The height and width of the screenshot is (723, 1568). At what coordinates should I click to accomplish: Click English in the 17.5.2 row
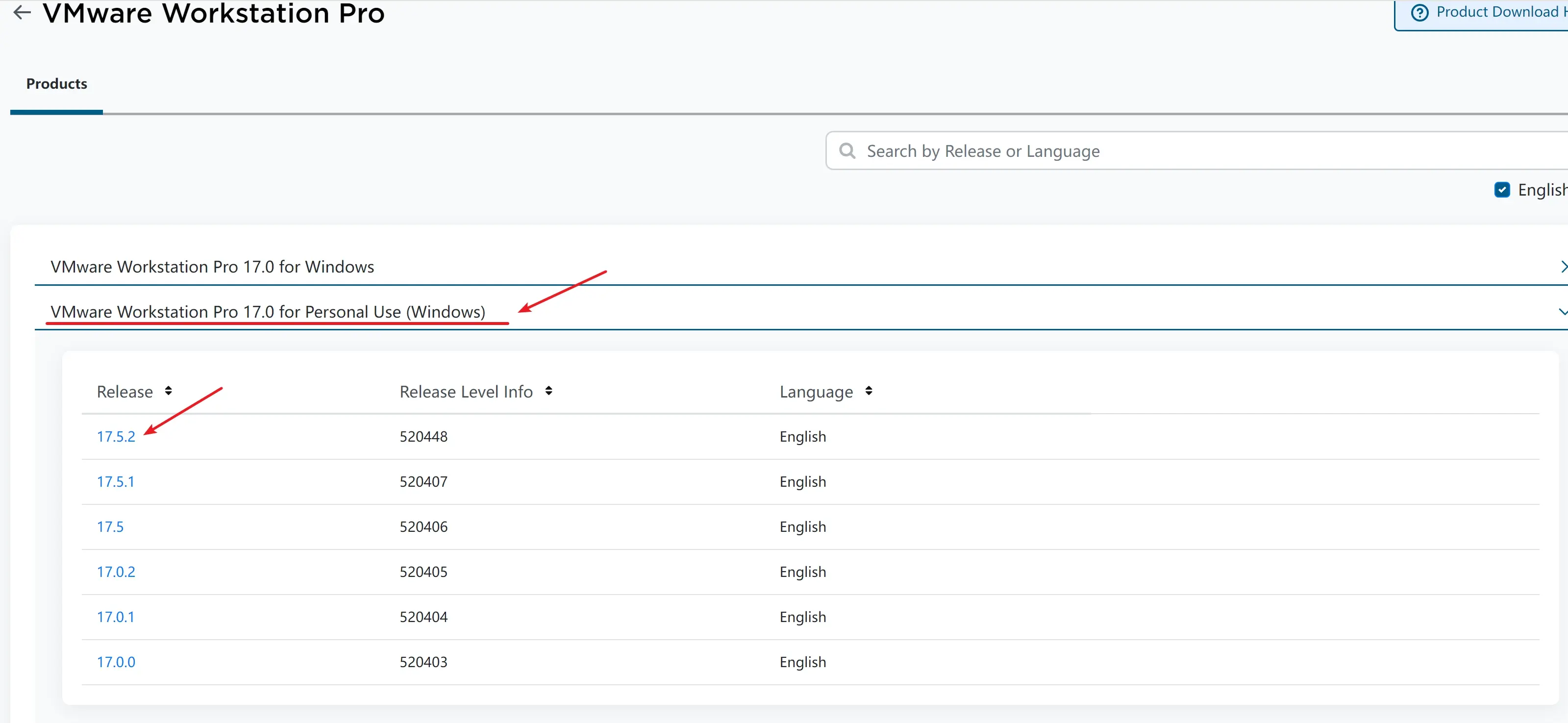(802, 436)
